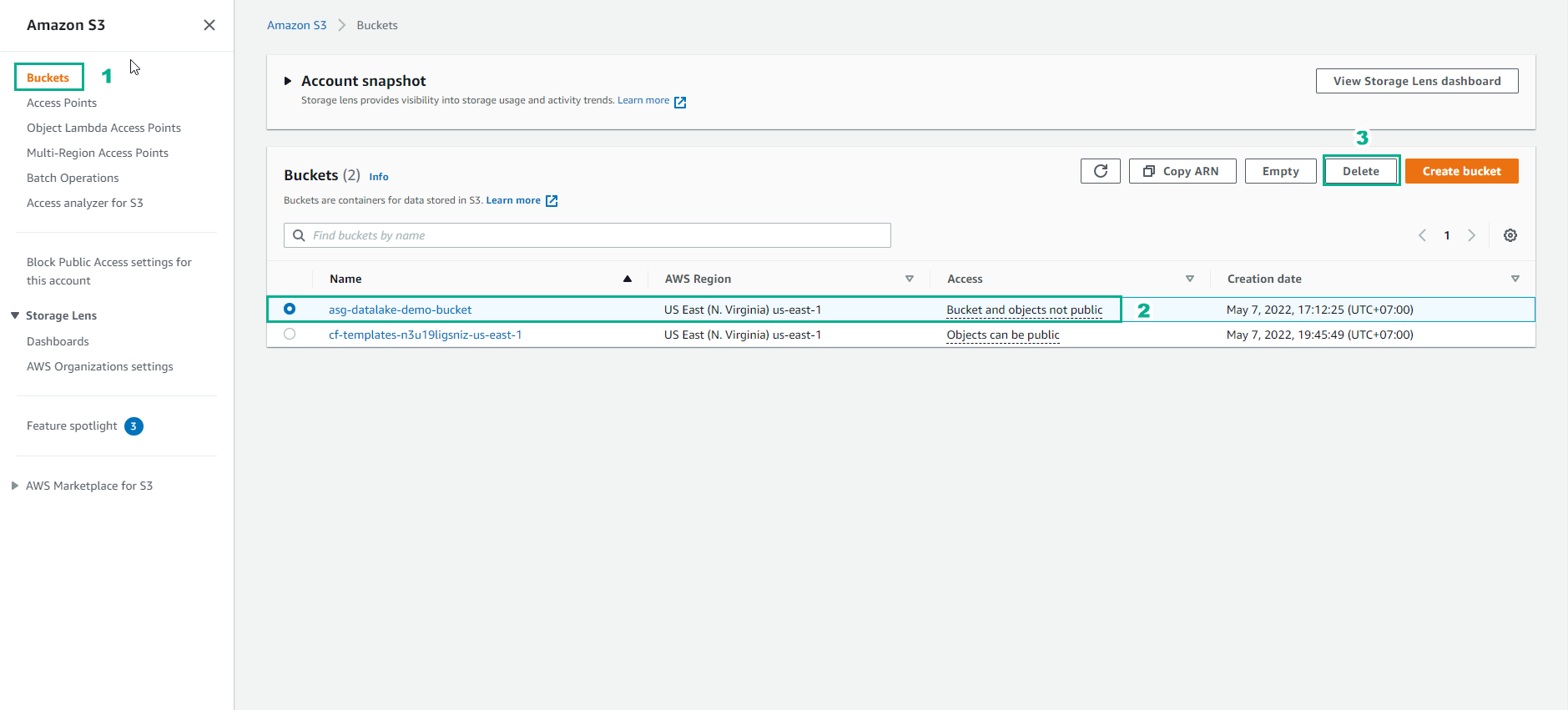Open Access Points in the sidebar
The height and width of the screenshot is (710, 1568).
click(62, 103)
